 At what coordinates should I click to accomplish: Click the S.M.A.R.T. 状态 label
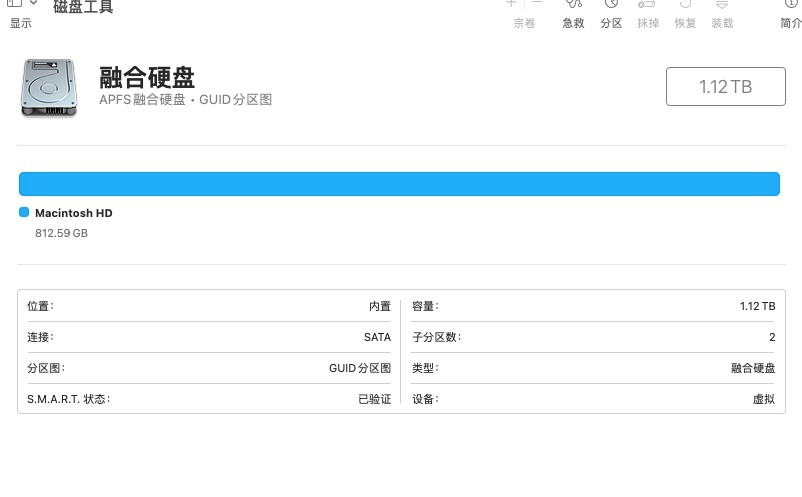click(69, 399)
